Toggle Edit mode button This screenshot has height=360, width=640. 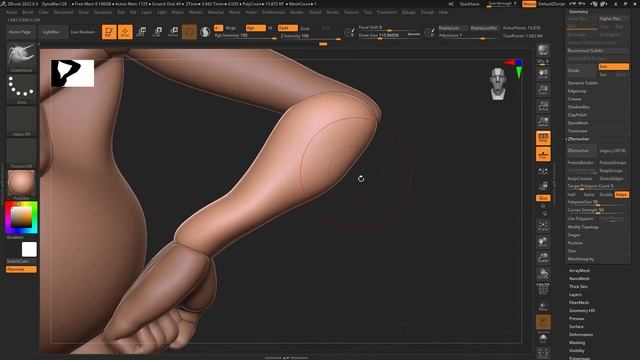pyautogui.click(x=109, y=32)
